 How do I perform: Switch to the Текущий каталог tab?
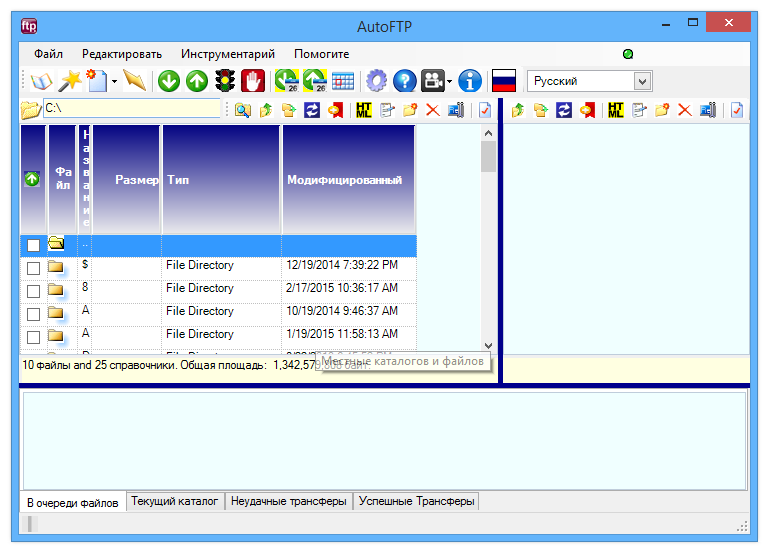point(175,501)
